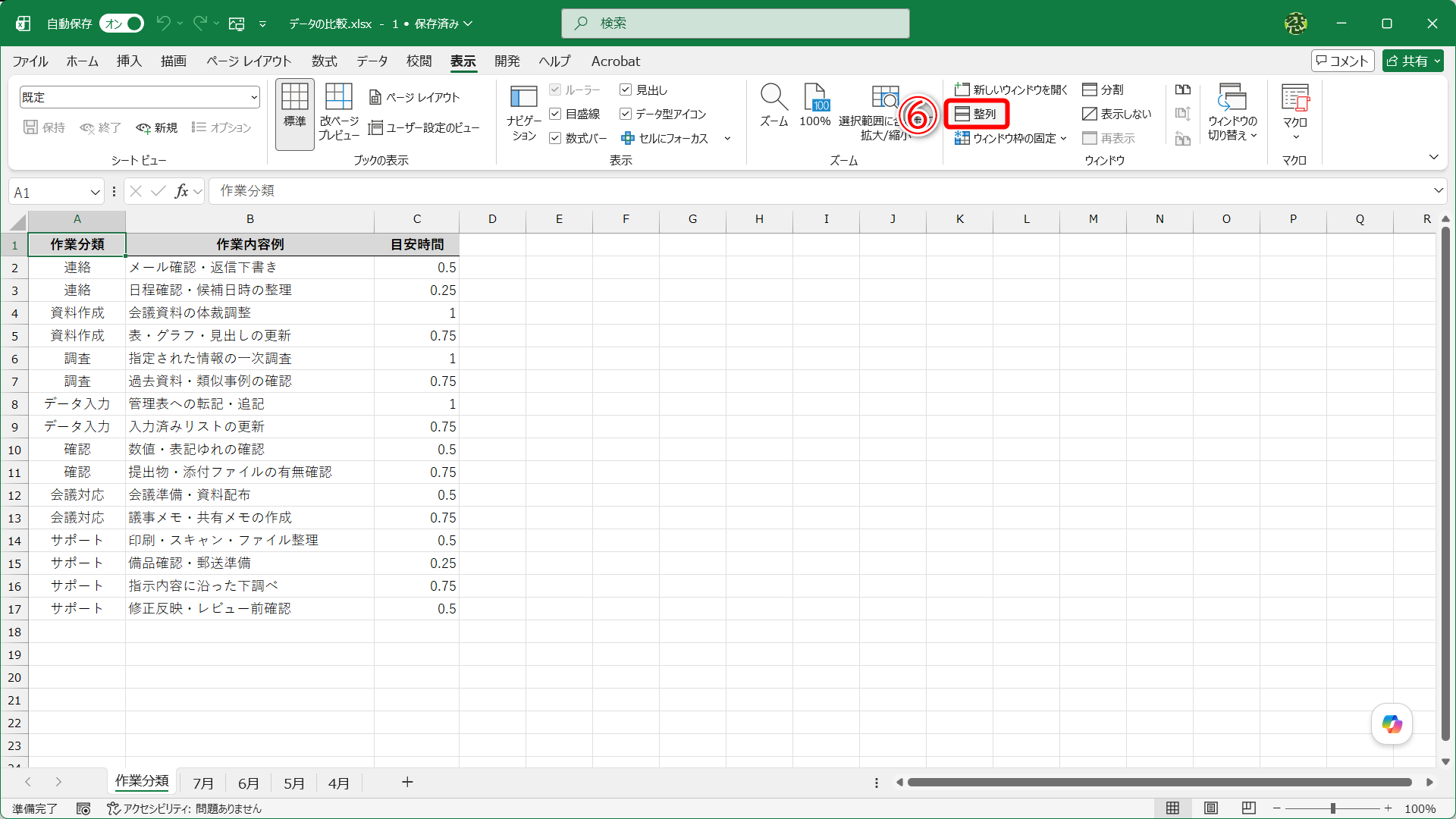Click the zoom slider in status bar
The image size is (1456, 819).
point(1332,808)
